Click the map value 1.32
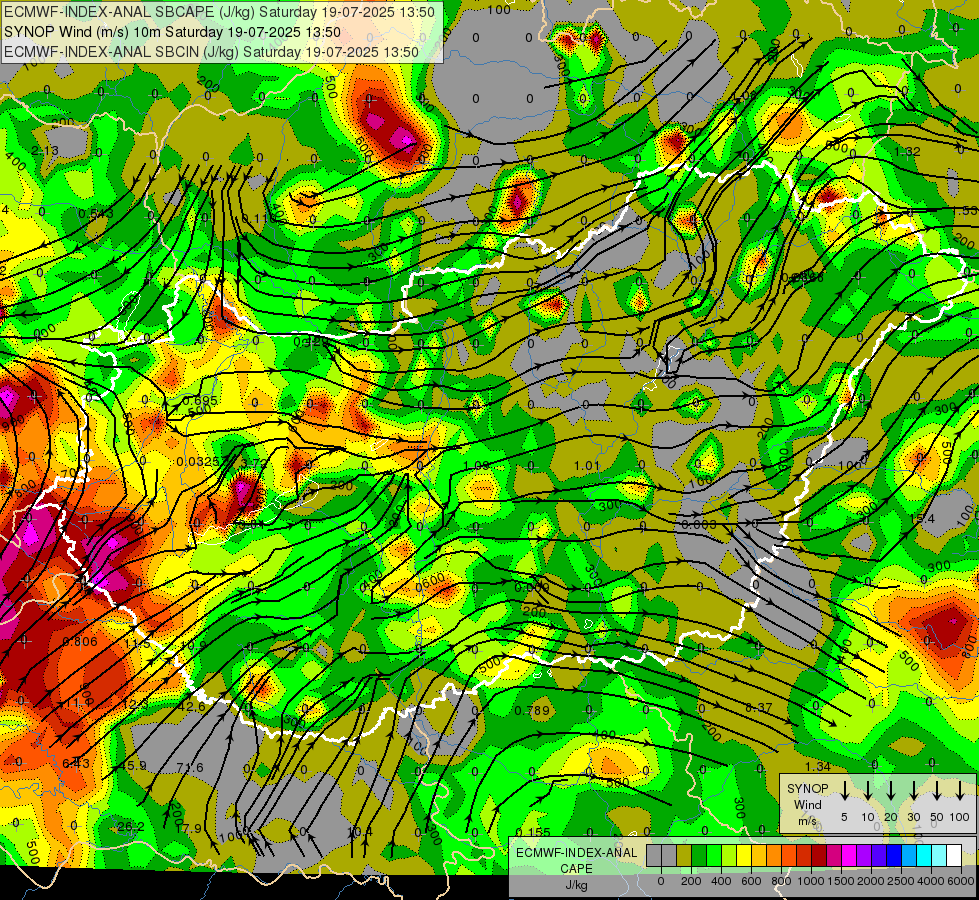 tap(907, 152)
